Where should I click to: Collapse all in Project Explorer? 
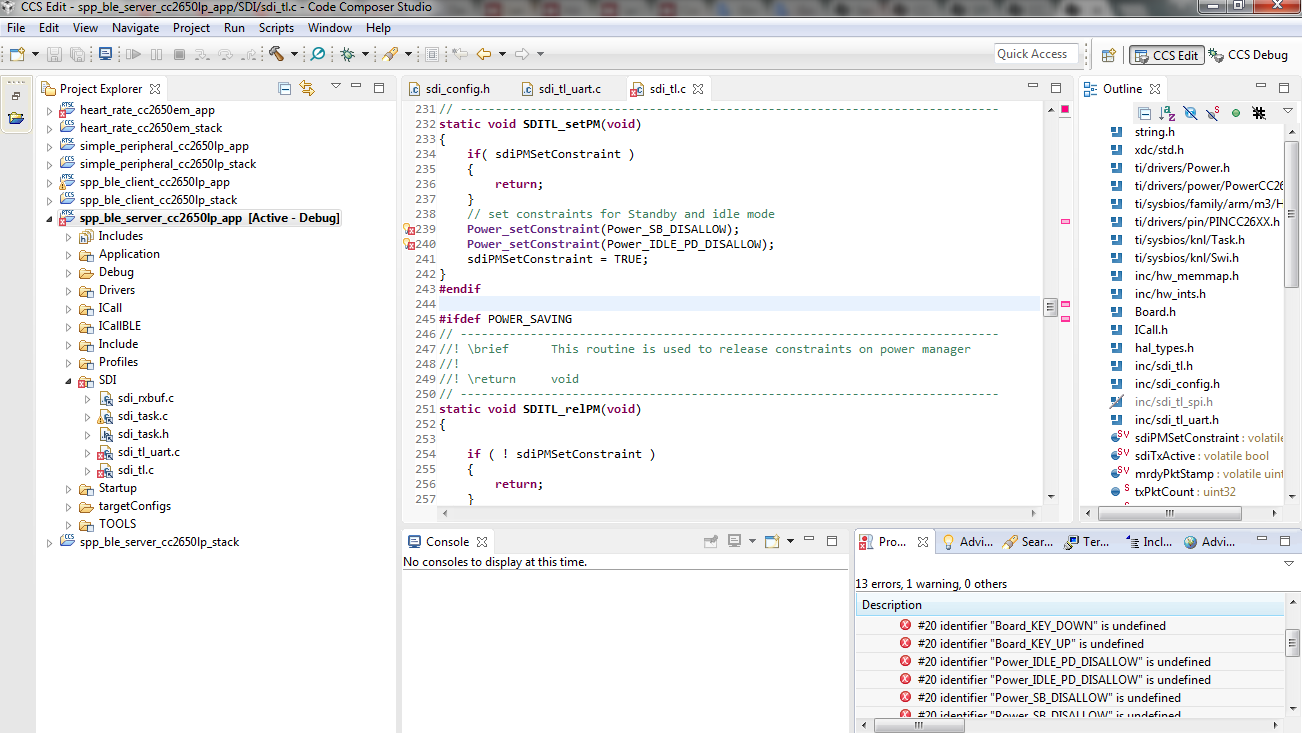[285, 88]
